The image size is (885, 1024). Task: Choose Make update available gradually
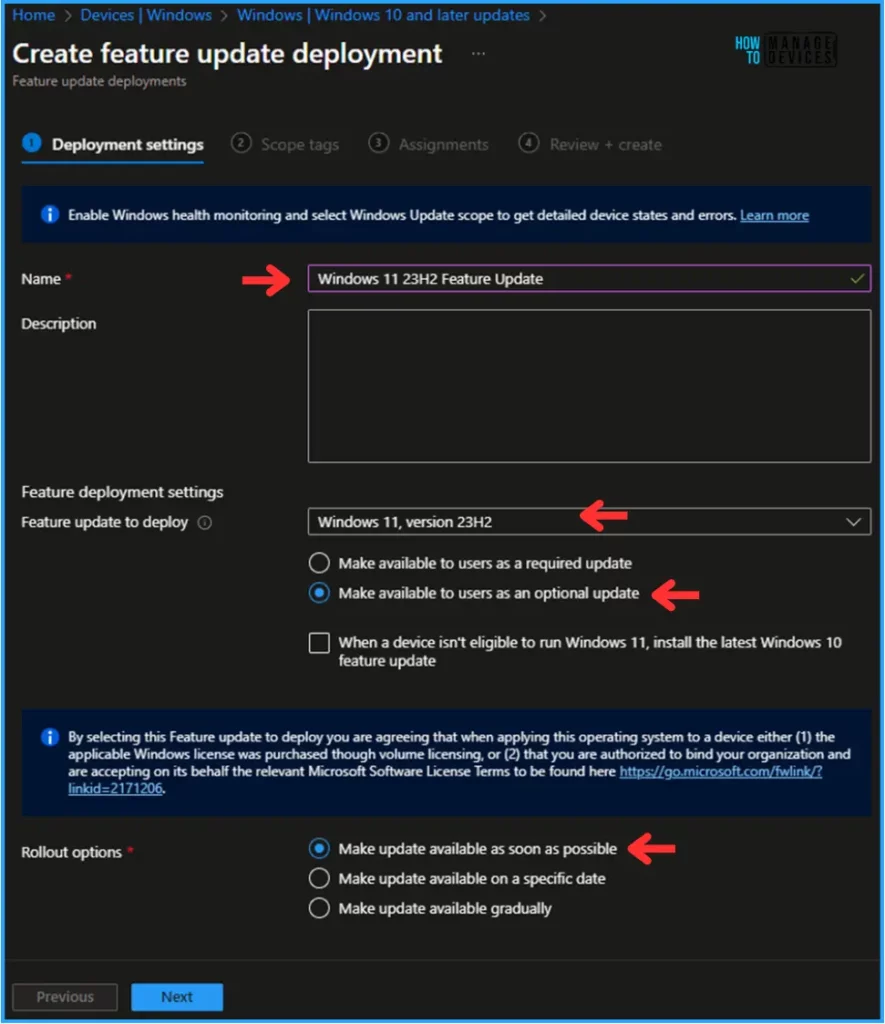pyautogui.click(x=319, y=908)
